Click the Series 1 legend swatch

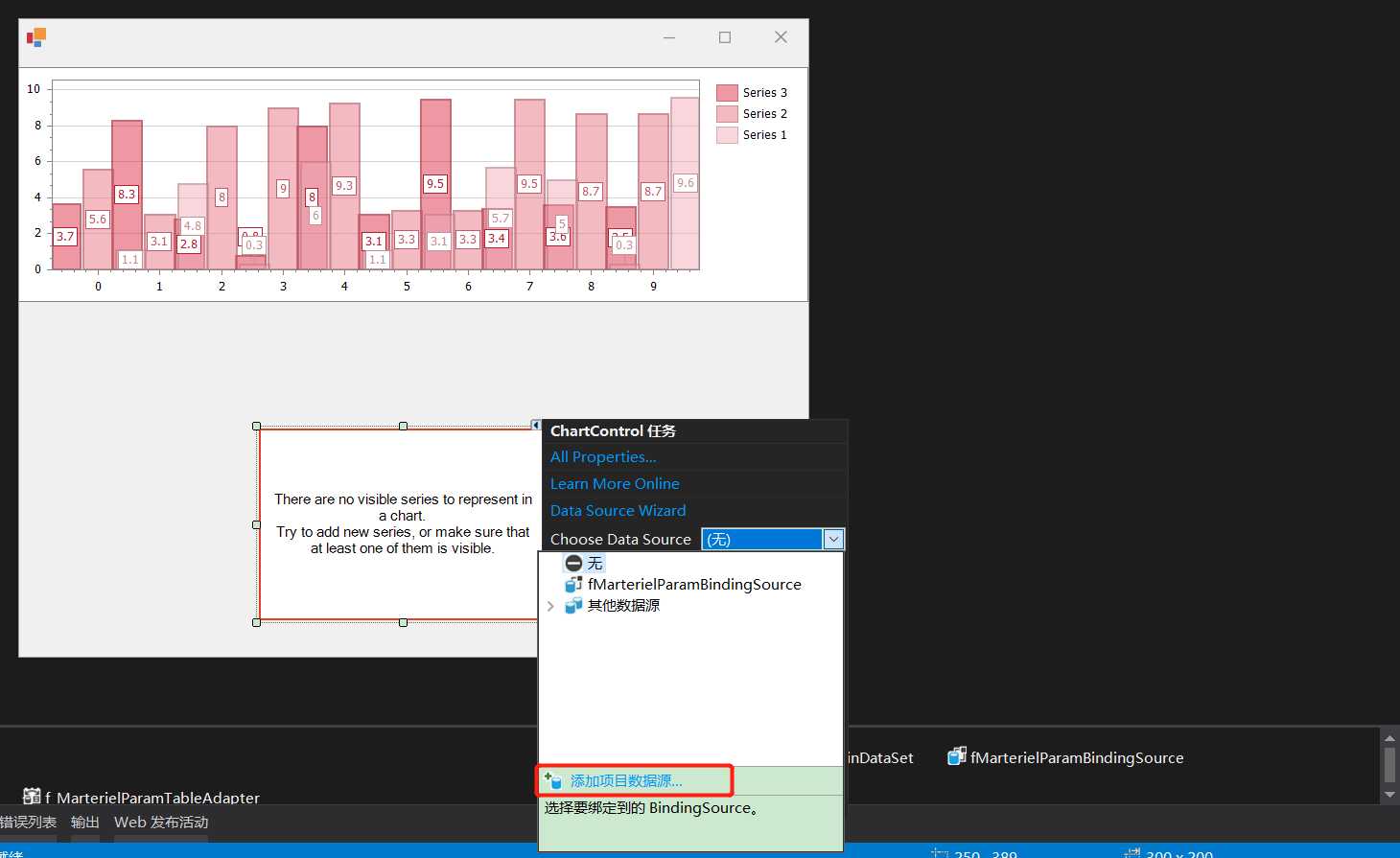tap(727, 135)
